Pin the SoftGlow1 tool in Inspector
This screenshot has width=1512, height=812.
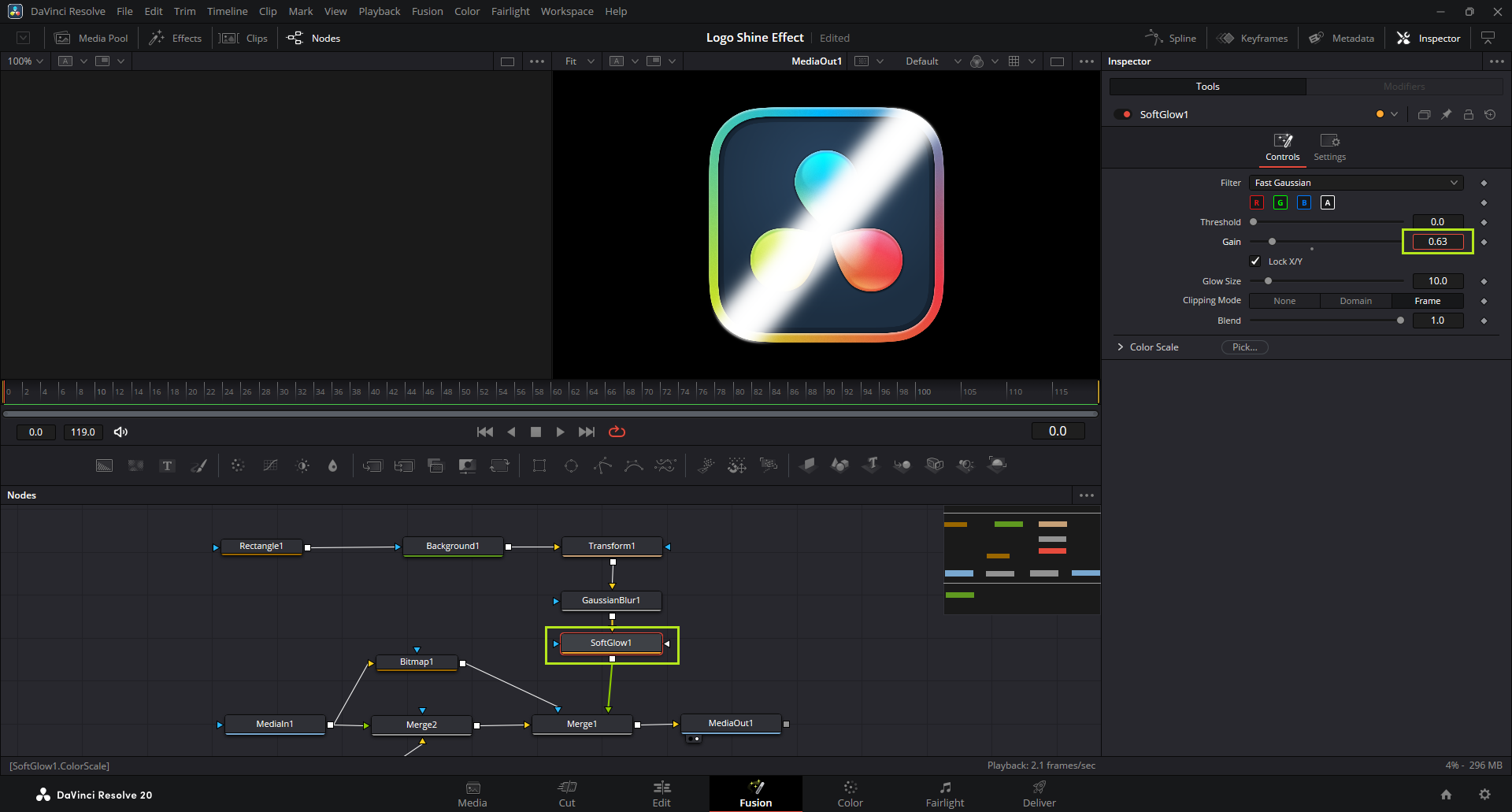pyautogui.click(x=1446, y=115)
